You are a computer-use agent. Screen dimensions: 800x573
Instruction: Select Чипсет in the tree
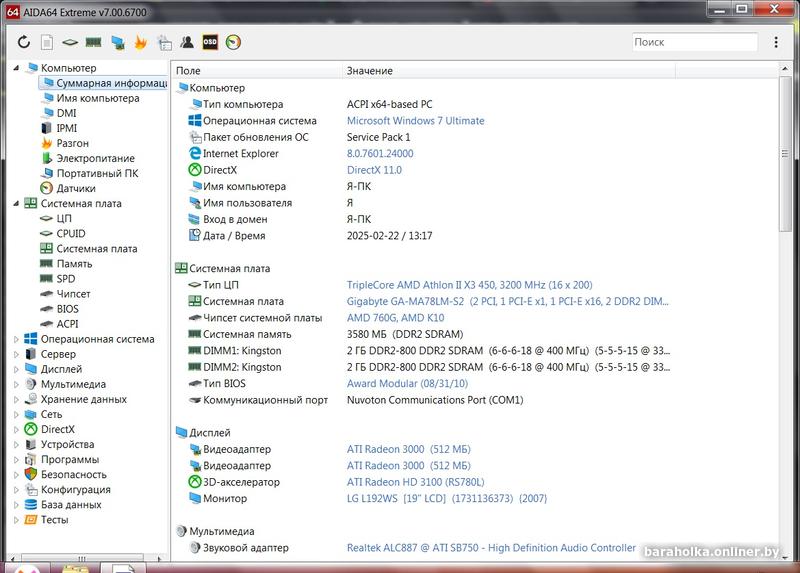pyautogui.click(x=73, y=294)
